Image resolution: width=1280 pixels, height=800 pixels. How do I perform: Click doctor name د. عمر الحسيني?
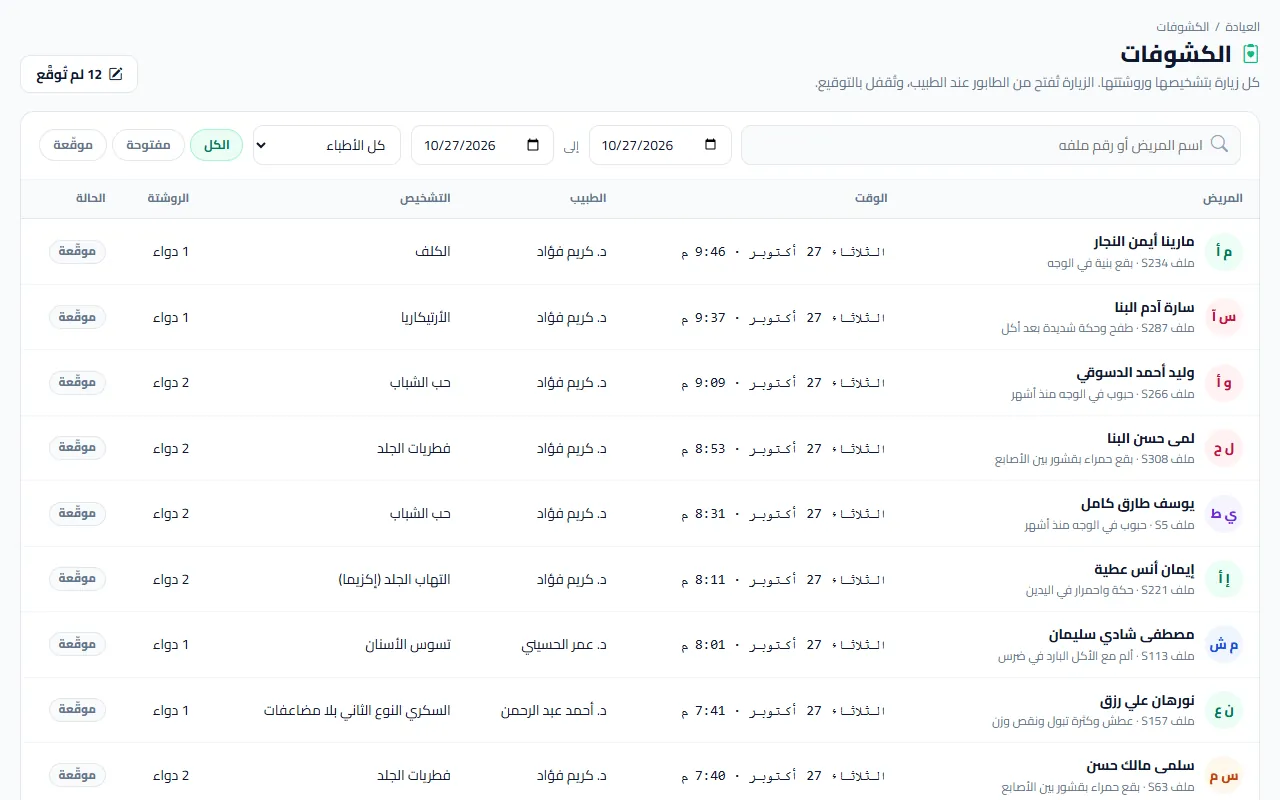[x=564, y=645]
